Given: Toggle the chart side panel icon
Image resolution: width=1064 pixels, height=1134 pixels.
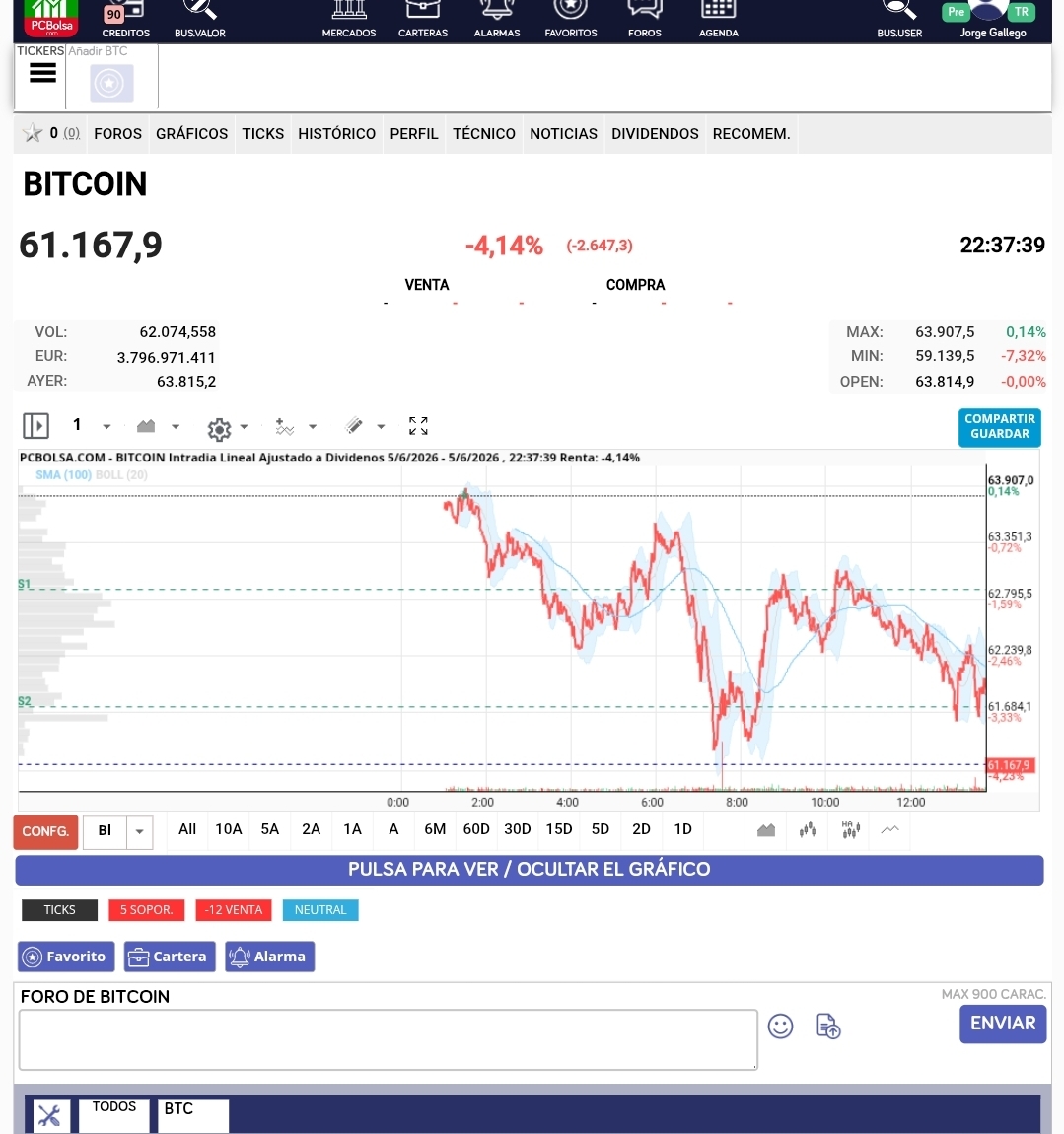Looking at the screenshot, I should 35,425.
